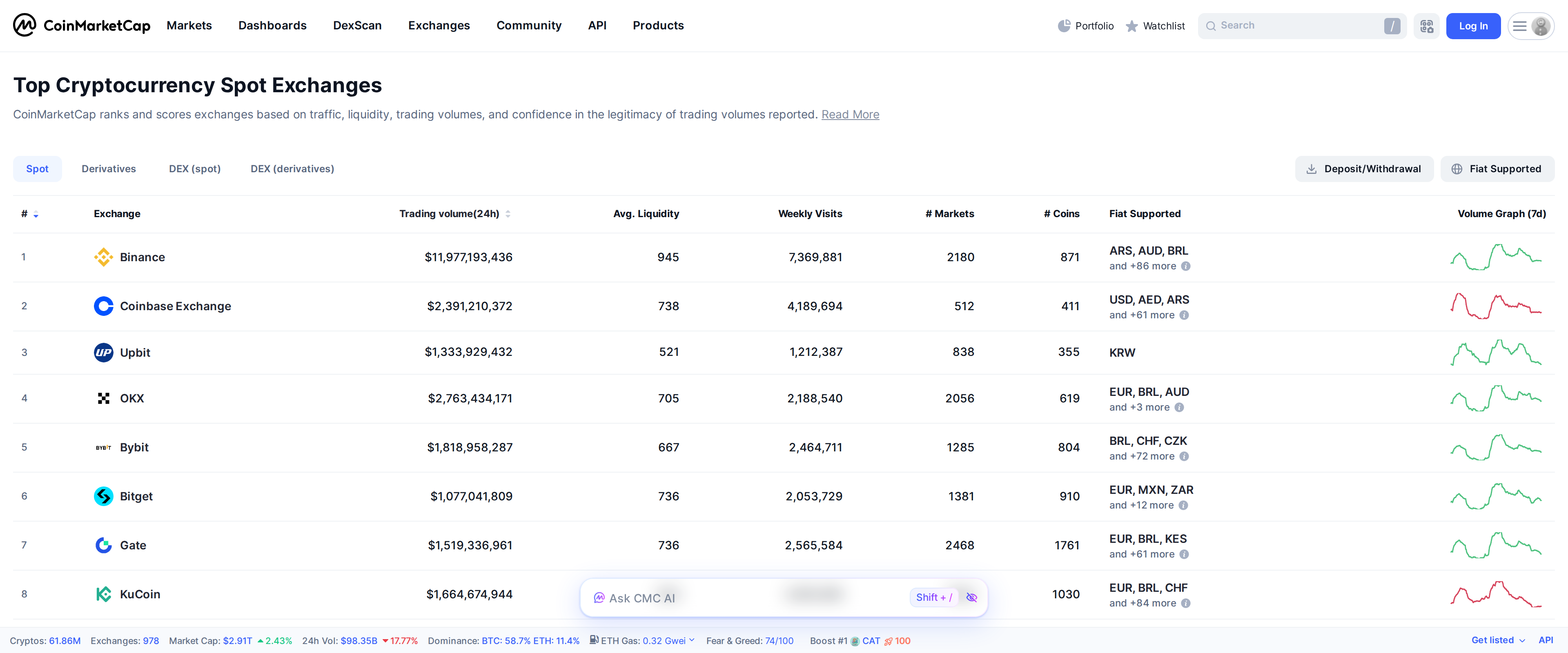The image size is (1568, 653).
Task: Switch to the DEX (spot) tab
Action: coord(195,169)
